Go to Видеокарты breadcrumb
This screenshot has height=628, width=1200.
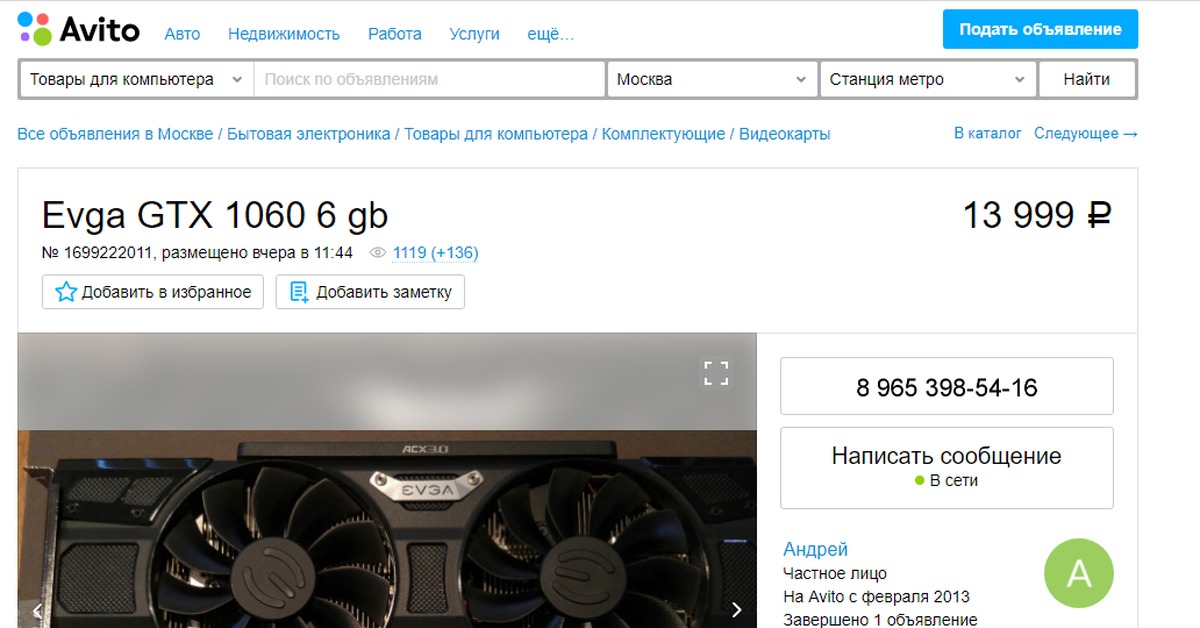click(x=785, y=134)
